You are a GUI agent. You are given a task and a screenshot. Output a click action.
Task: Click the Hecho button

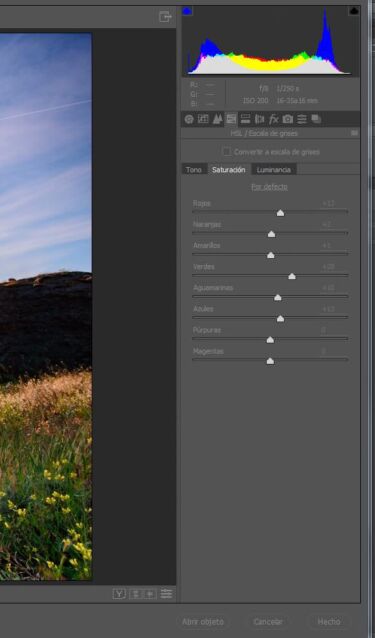[329, 622]
